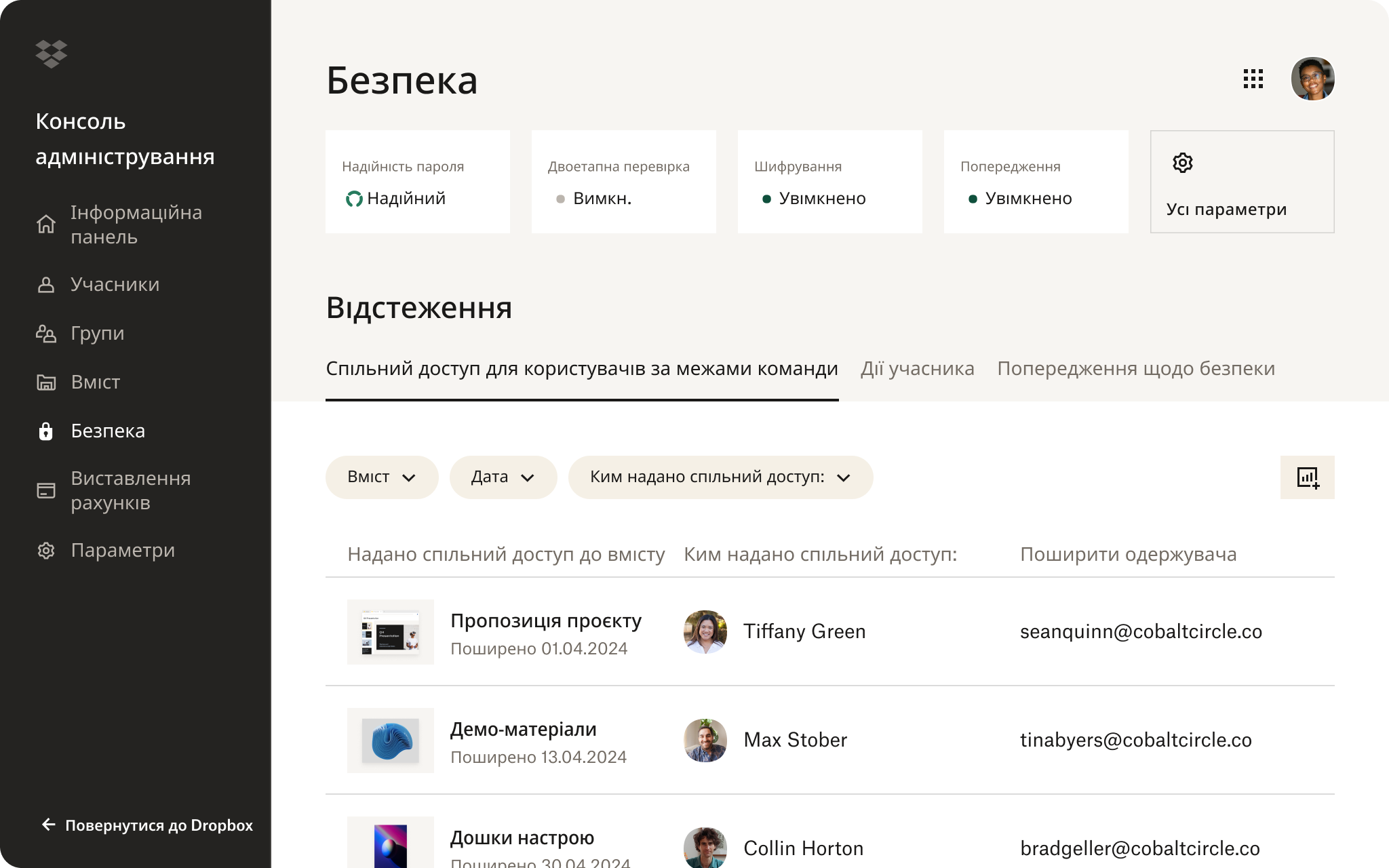Click seanquinn@cobaltcircle.co recipient
1389x868 pixels.
[1141, 631]
